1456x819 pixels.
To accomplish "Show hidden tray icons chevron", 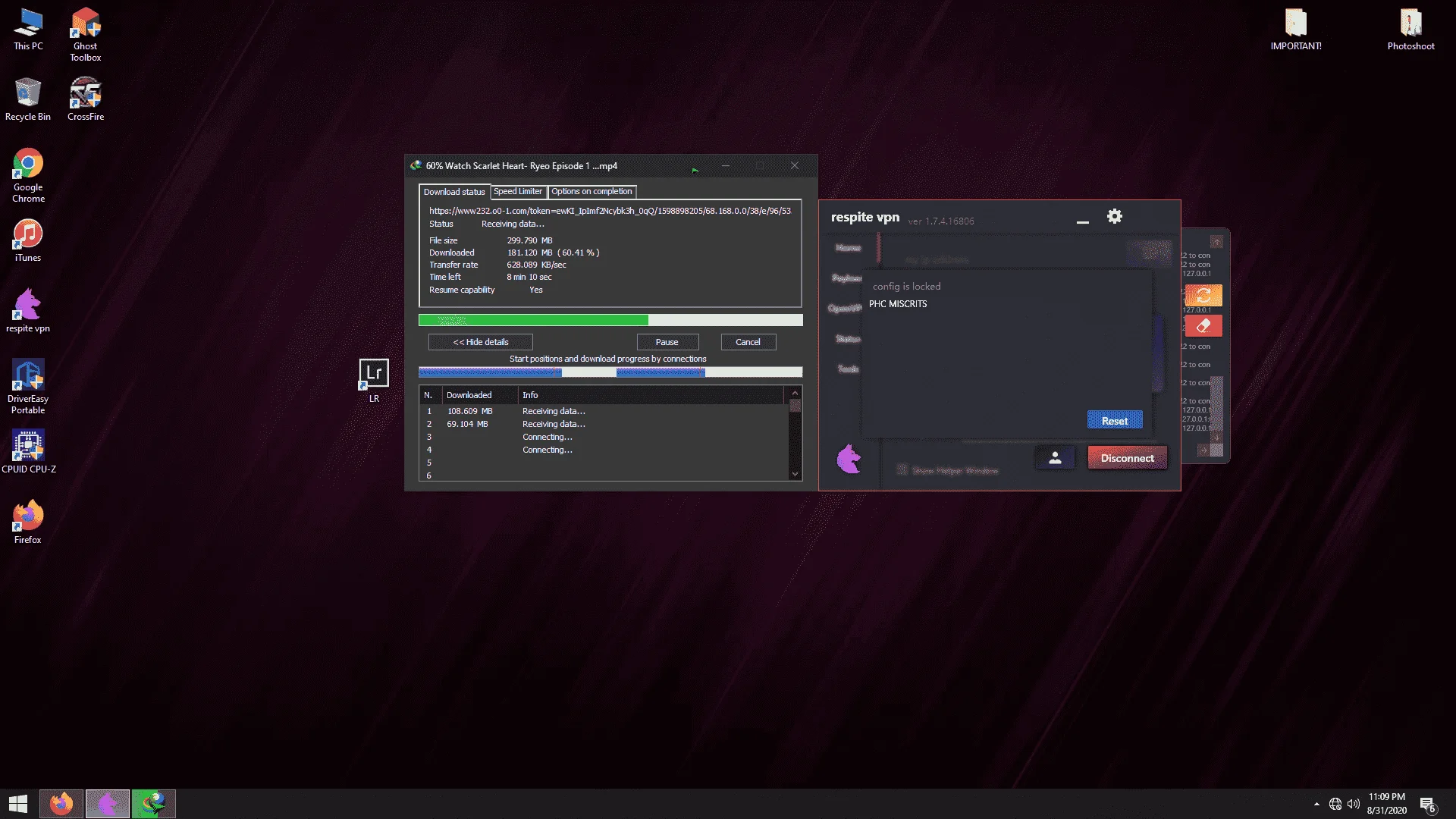I will point(1316,804).
